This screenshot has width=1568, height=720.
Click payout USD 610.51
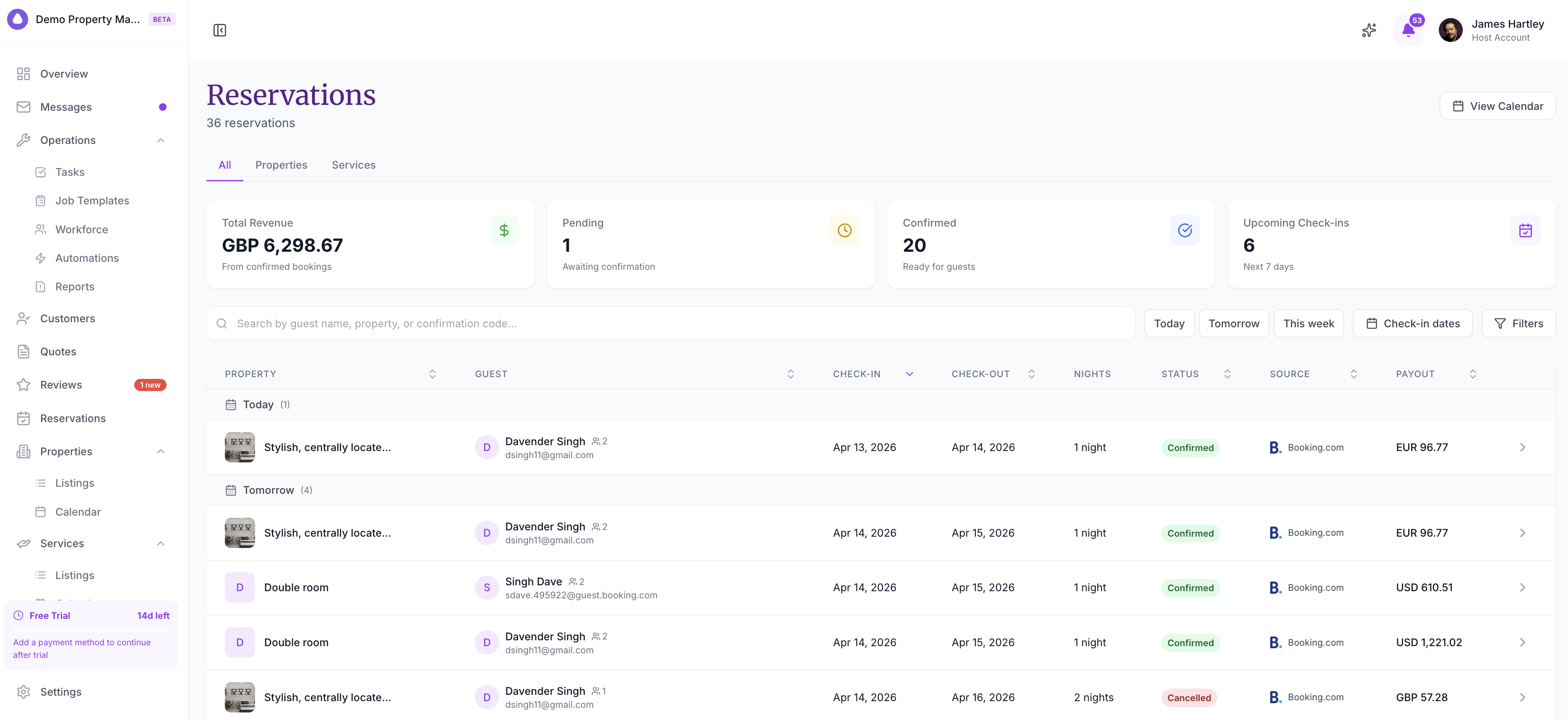pyautogui.click(x=1424, y=588)
